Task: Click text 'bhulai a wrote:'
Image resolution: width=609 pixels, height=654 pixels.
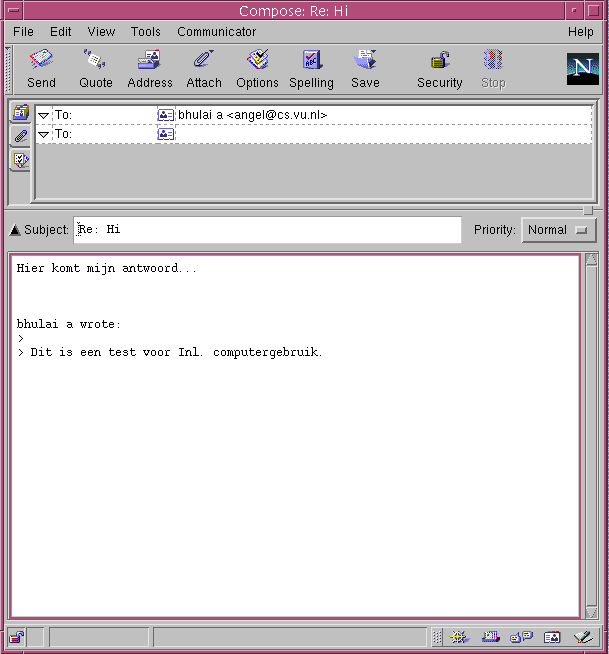Action: coord(68,324)
